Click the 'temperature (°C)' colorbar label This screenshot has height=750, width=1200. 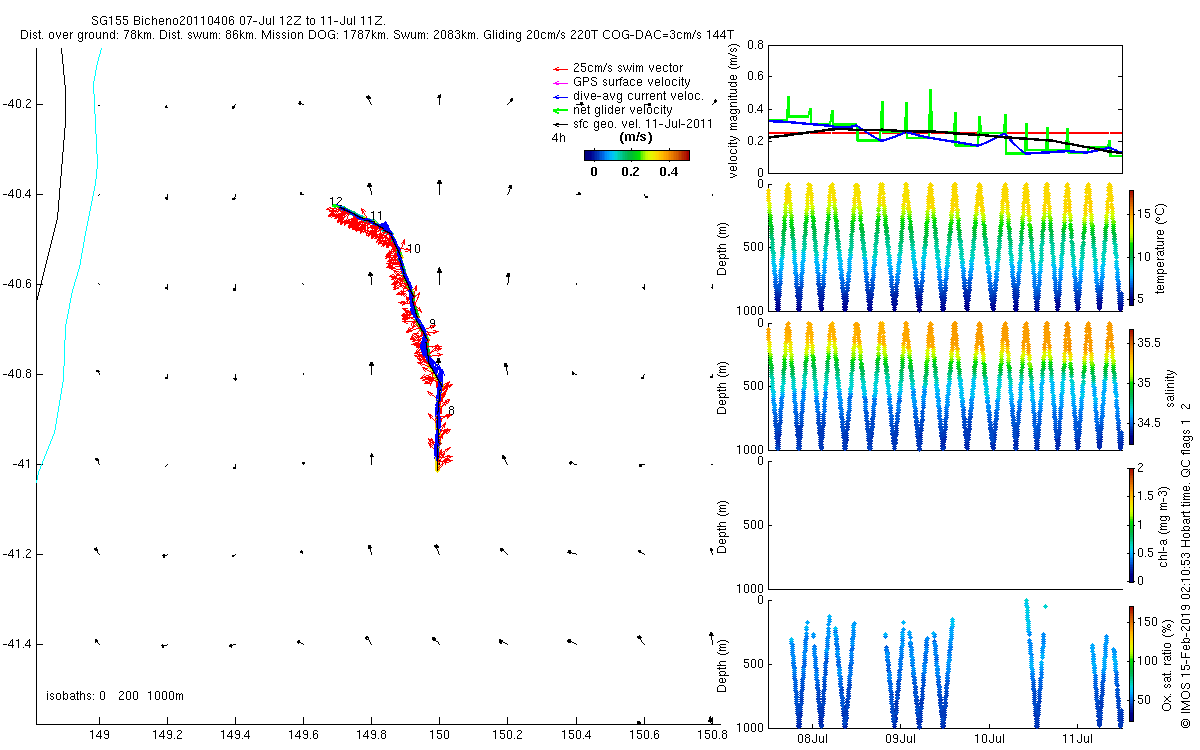coord(1162,248)
